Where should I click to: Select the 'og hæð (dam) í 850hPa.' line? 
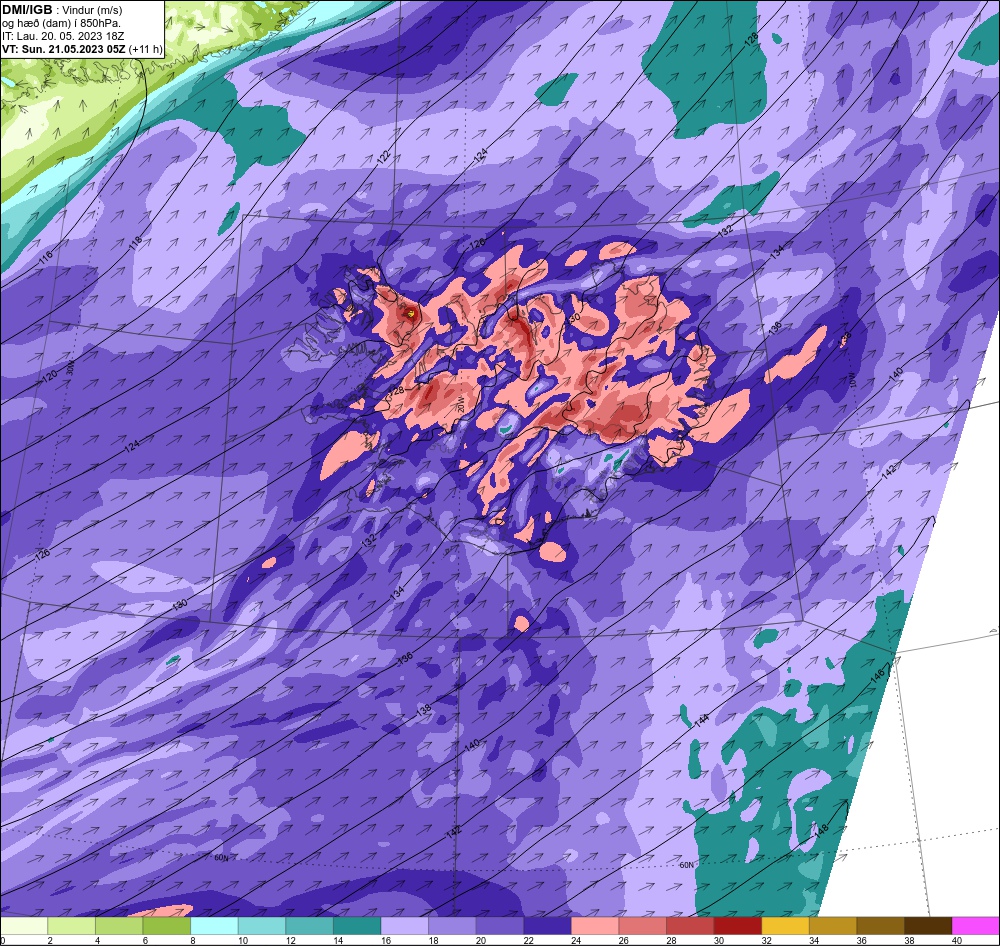(x=61, y=23)
